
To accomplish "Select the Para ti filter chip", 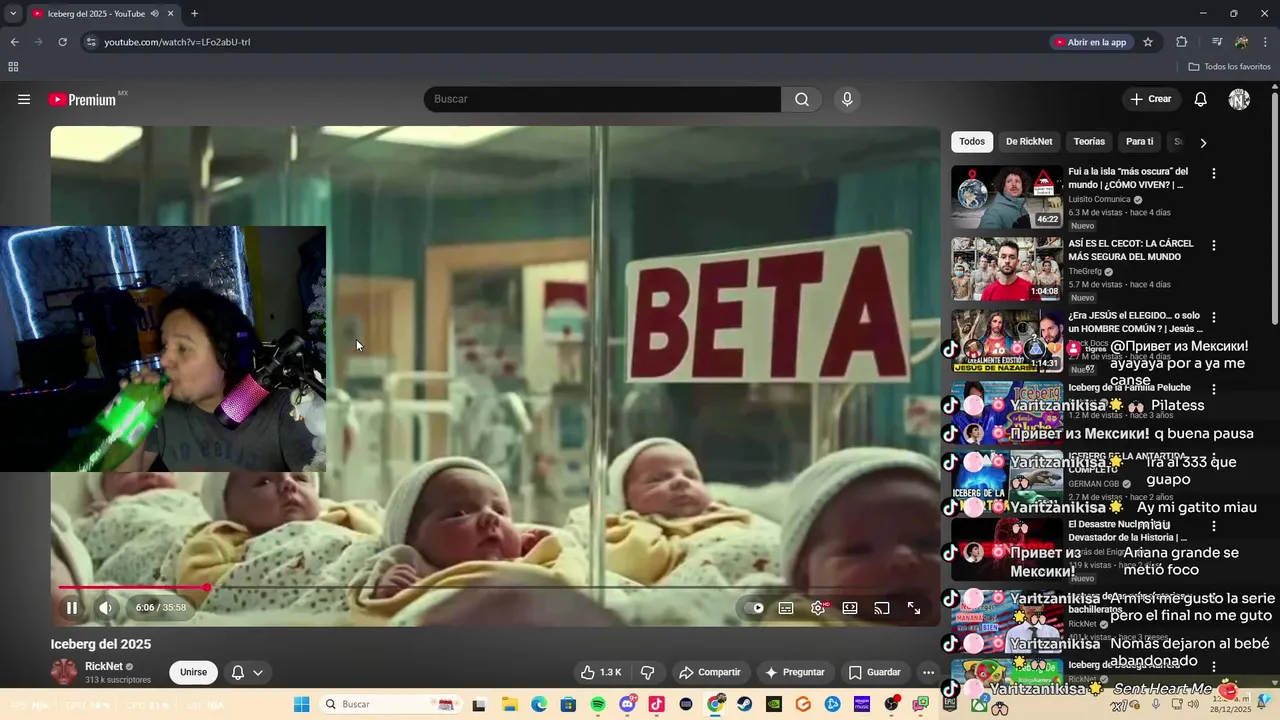I will (1139, 142).
